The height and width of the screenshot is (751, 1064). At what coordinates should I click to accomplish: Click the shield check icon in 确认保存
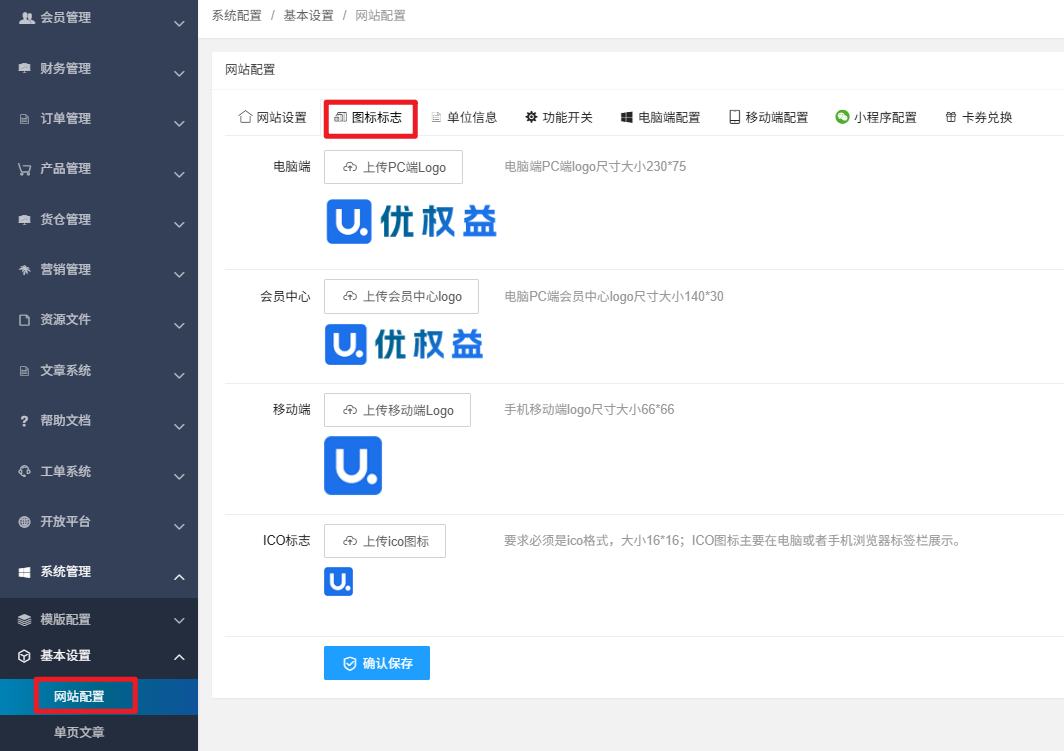click(349, 663)
